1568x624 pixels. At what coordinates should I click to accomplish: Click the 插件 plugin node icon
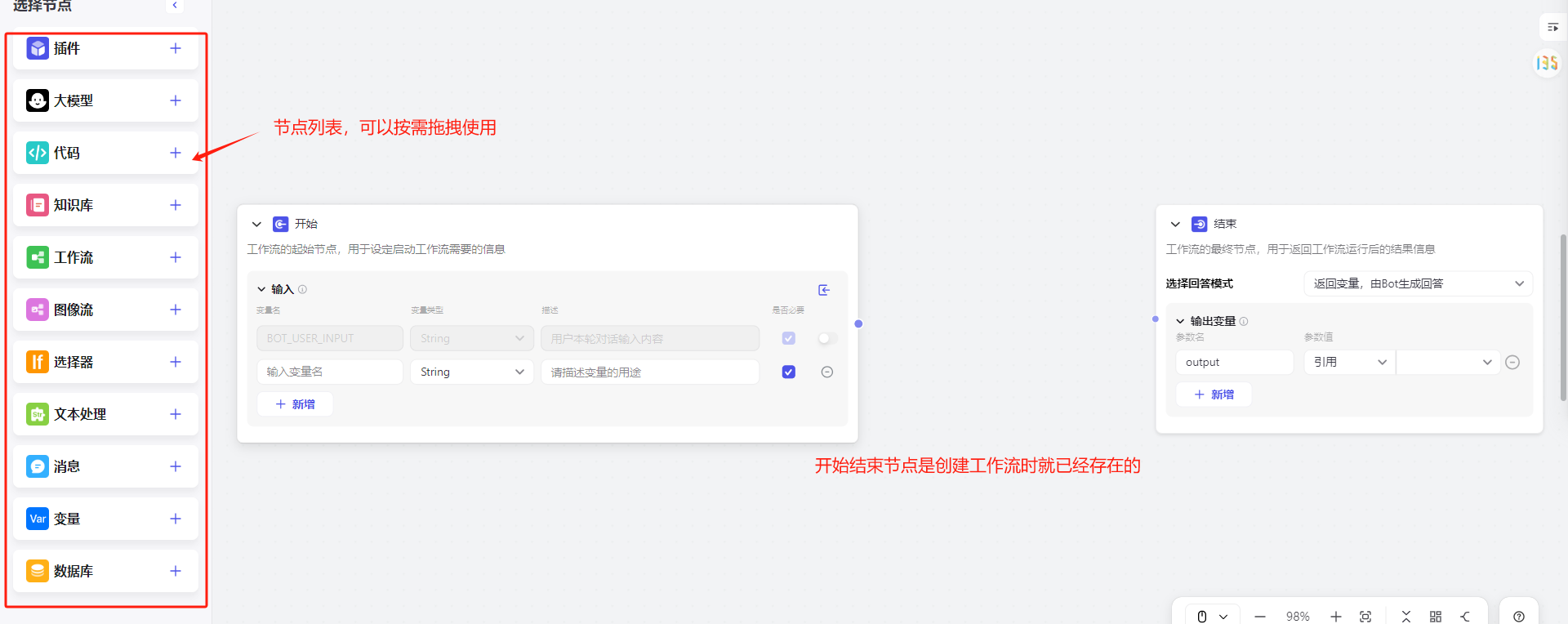tap(38, 48)
